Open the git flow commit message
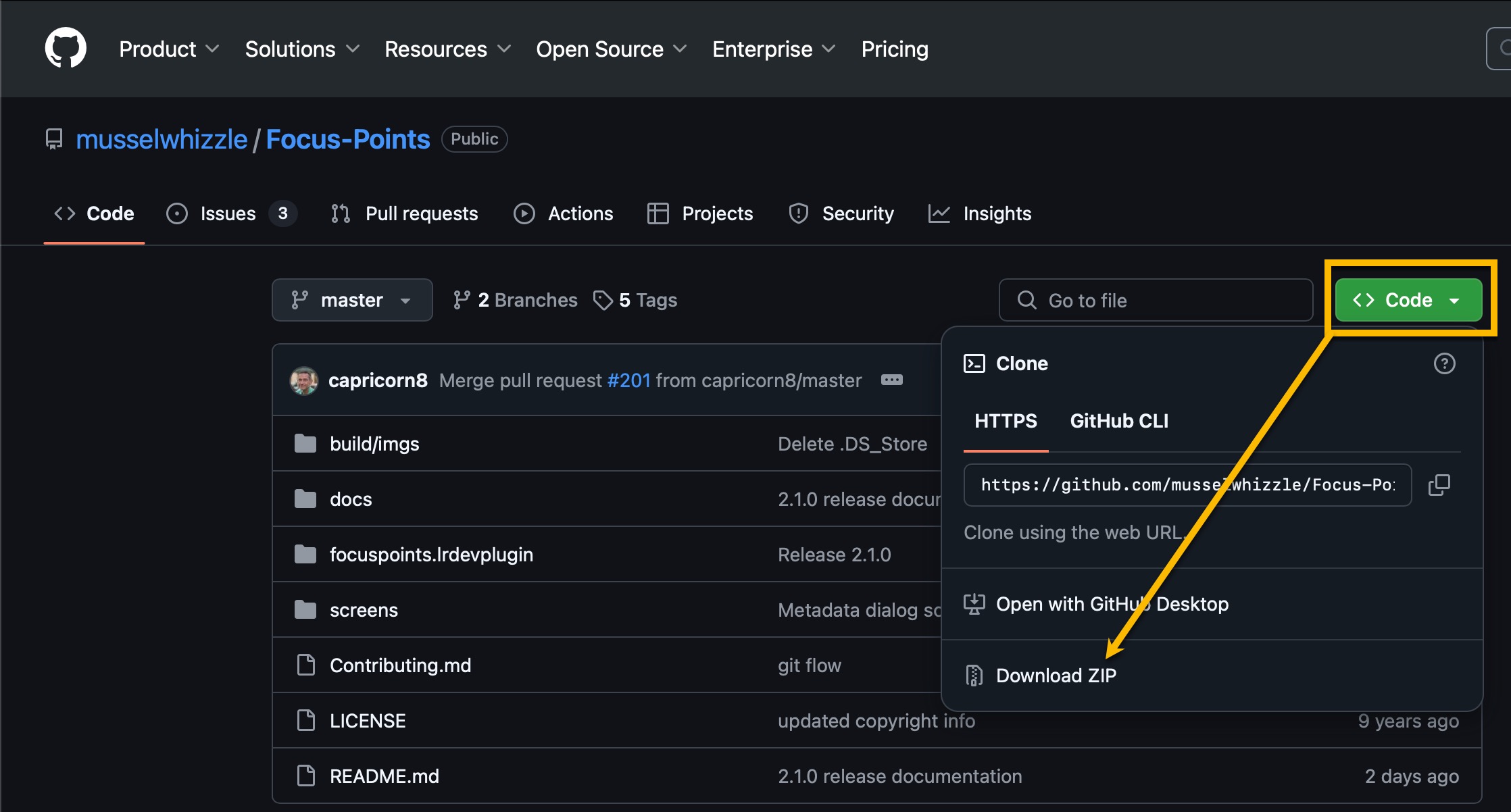Screen dimensions: 1511x812 (810, 665)
